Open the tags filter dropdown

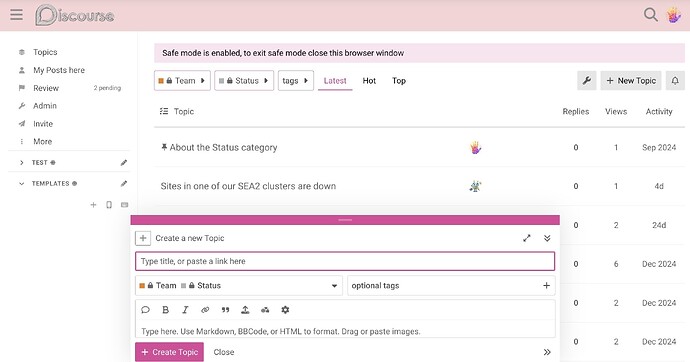[296, 80]
